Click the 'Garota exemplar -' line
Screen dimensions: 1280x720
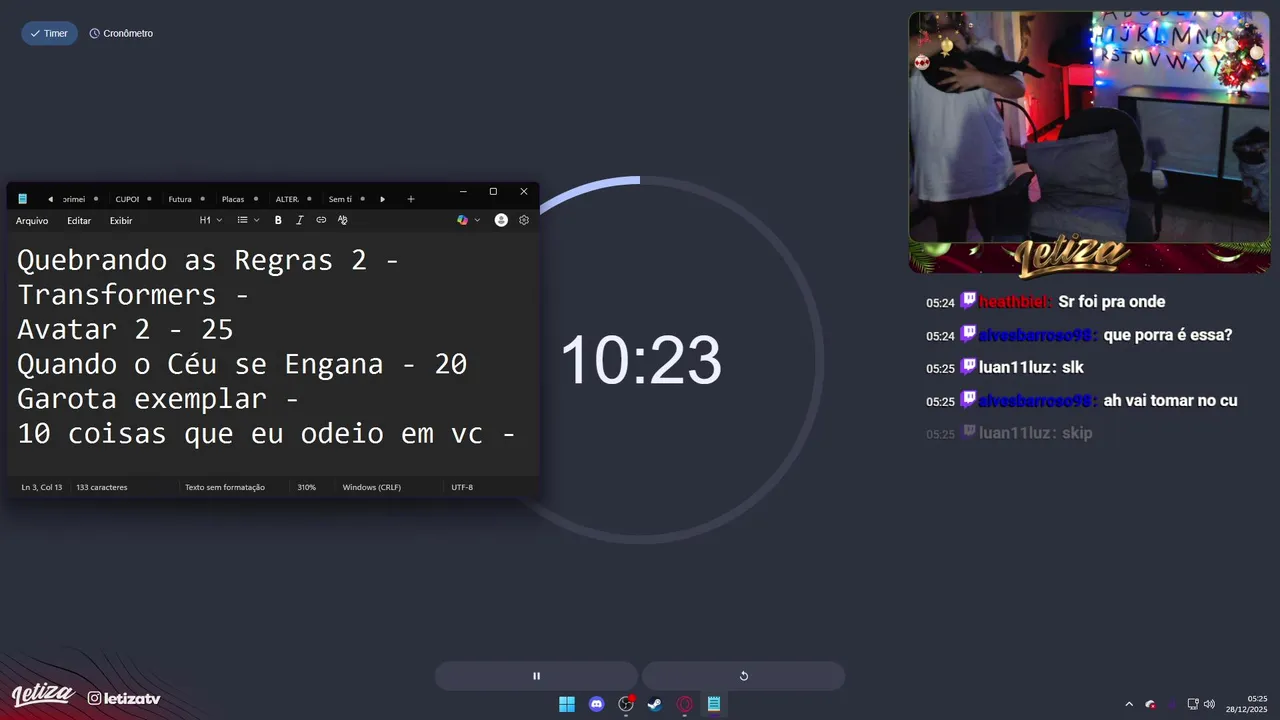158,399
